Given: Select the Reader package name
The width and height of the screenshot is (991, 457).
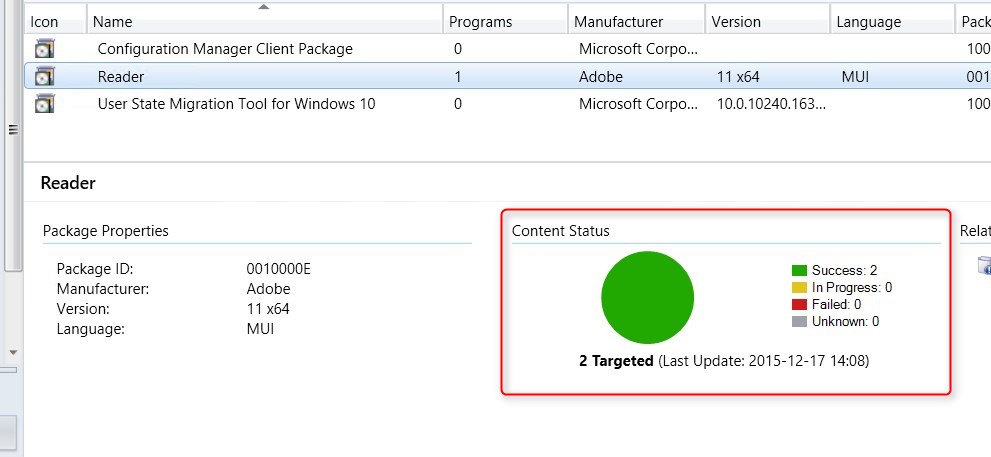Looking at the screenshot, I should [121, 77].
